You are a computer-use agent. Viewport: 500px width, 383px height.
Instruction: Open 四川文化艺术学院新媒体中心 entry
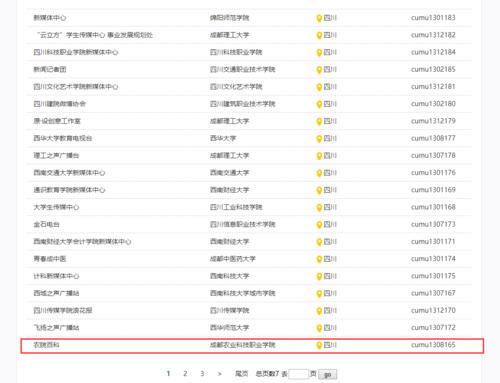click(76, 87)
